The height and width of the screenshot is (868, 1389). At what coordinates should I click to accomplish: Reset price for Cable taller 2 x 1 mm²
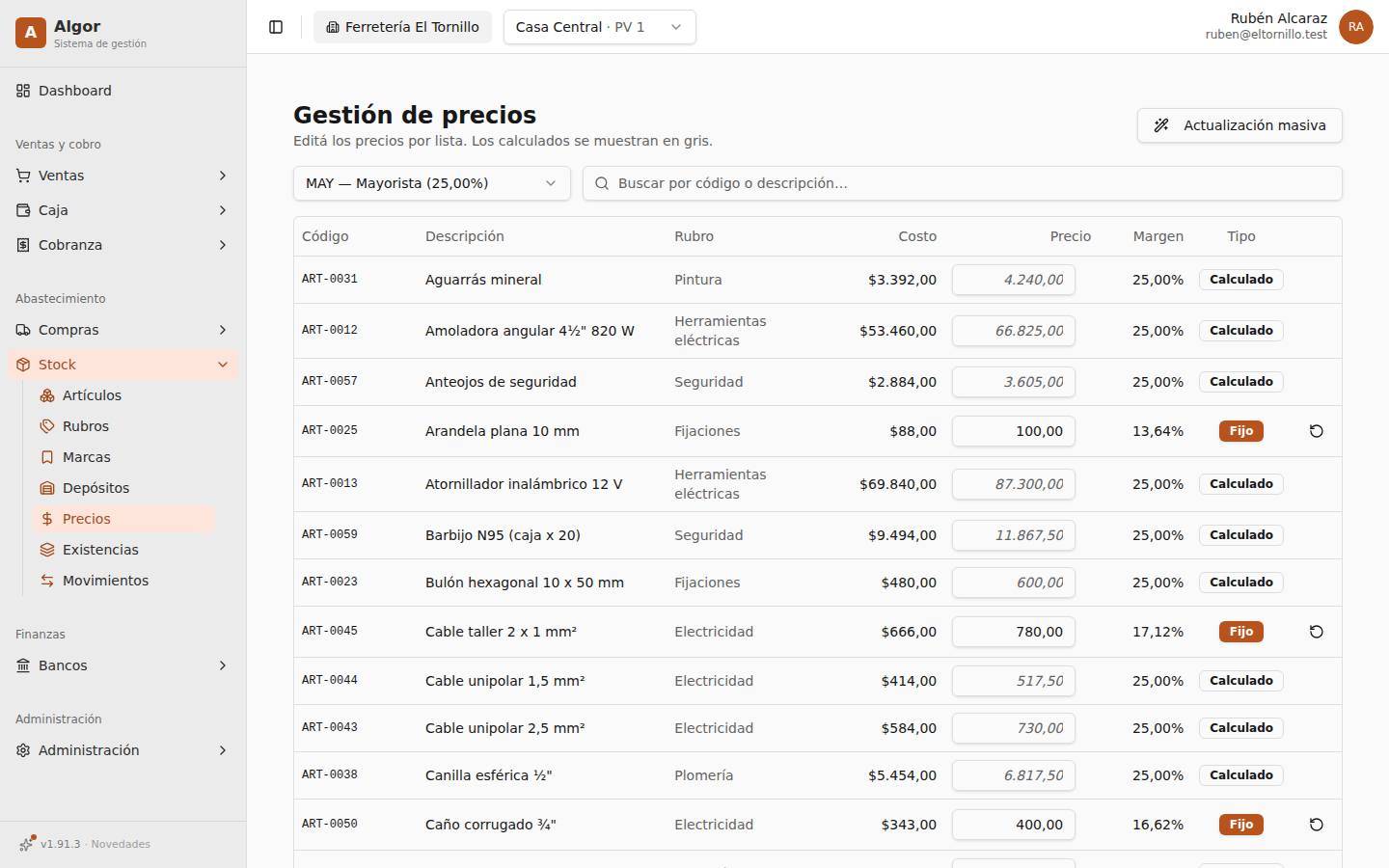coord(1316,632)
